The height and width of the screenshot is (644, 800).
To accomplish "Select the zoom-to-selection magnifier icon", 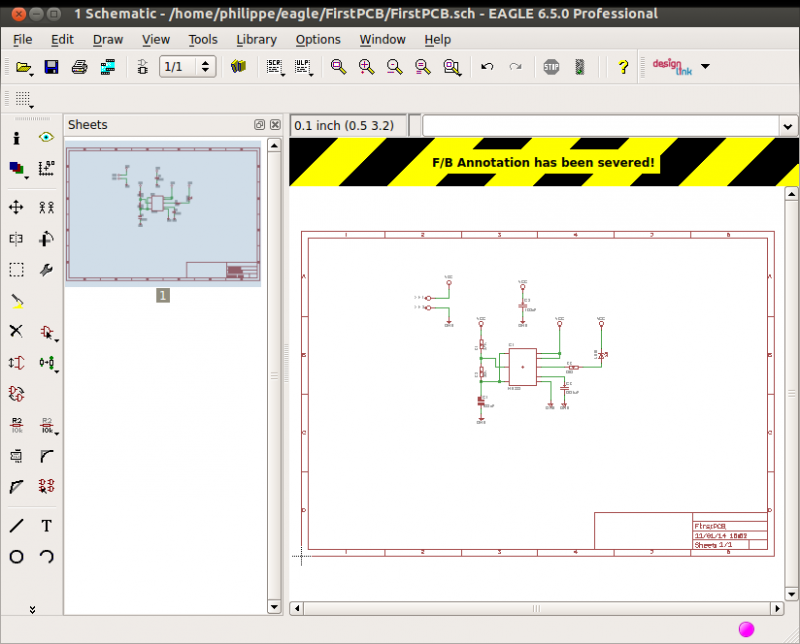I will (452, 67).
